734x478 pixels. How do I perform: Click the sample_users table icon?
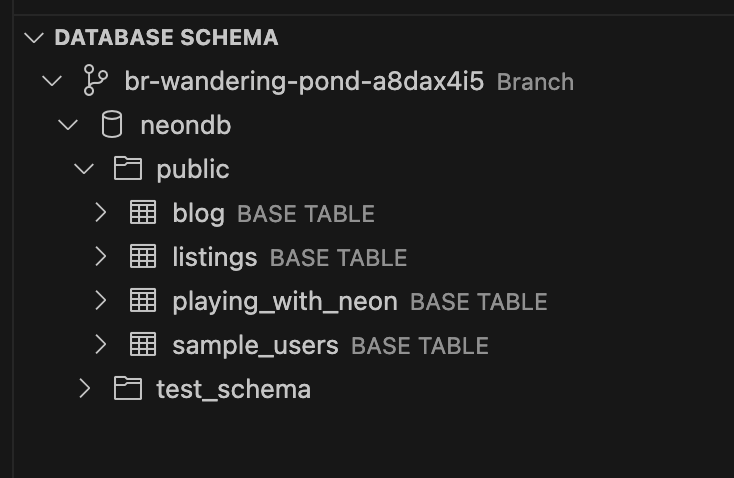tap(143, 345)
